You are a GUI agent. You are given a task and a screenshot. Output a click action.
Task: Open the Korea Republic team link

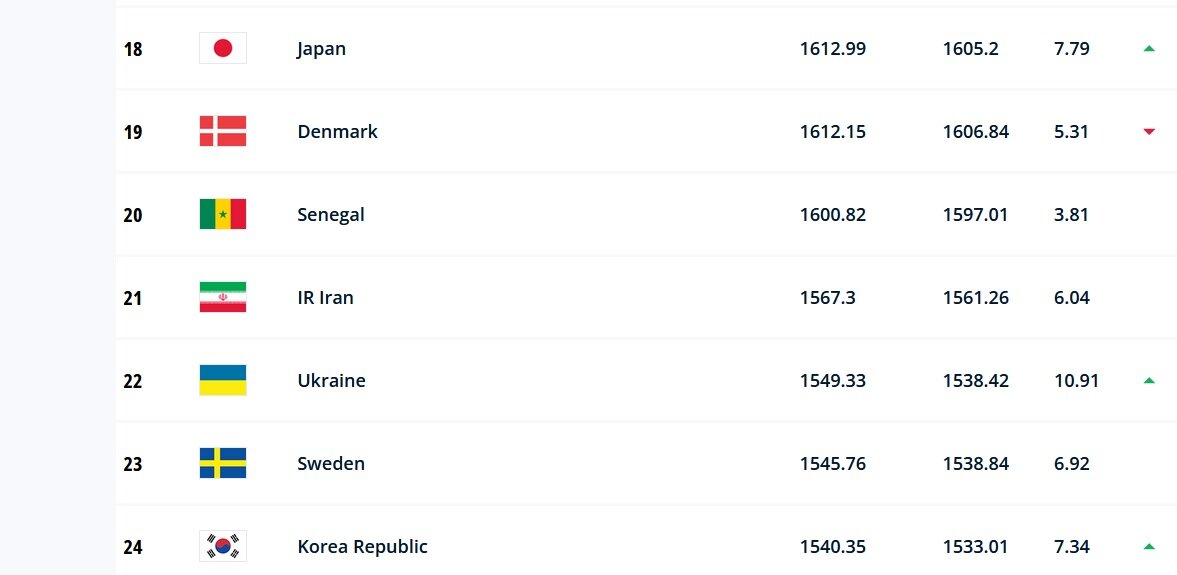point(362,546)
